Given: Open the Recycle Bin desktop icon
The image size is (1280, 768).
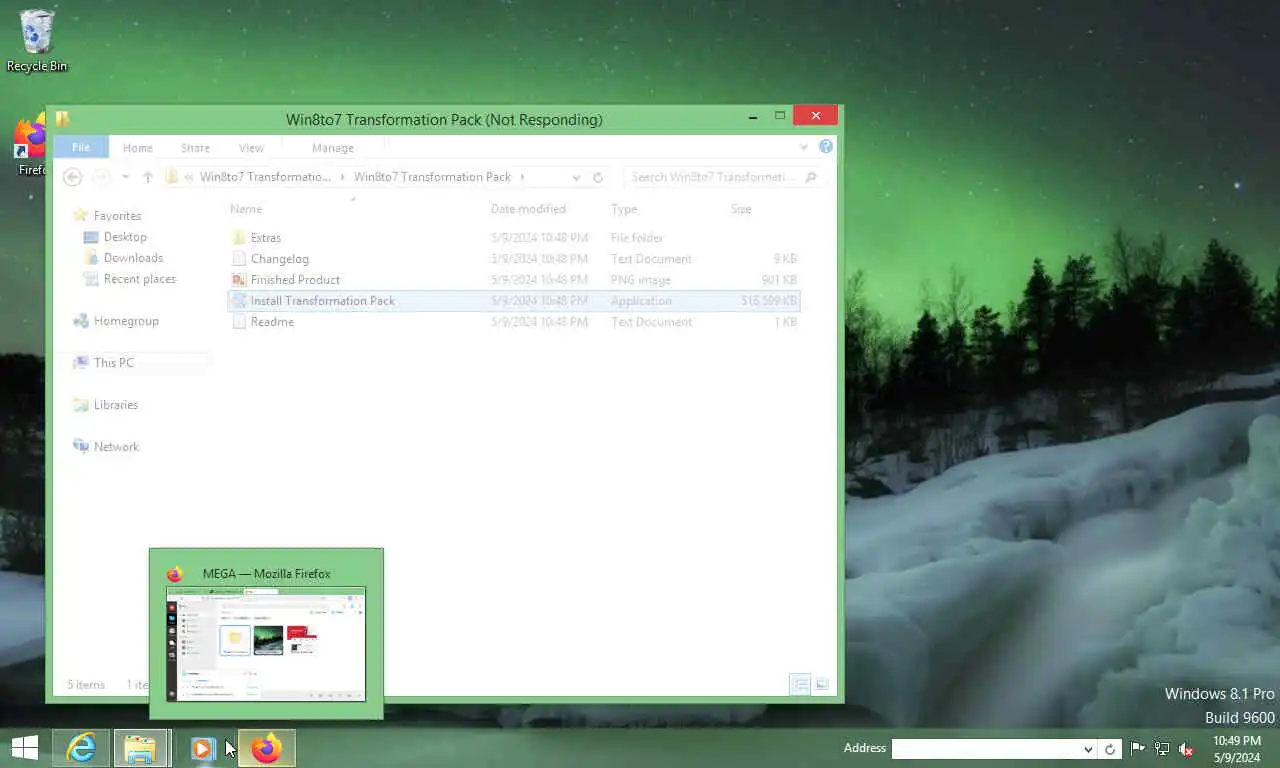Looking at the screenshot, I should point(37,40).
